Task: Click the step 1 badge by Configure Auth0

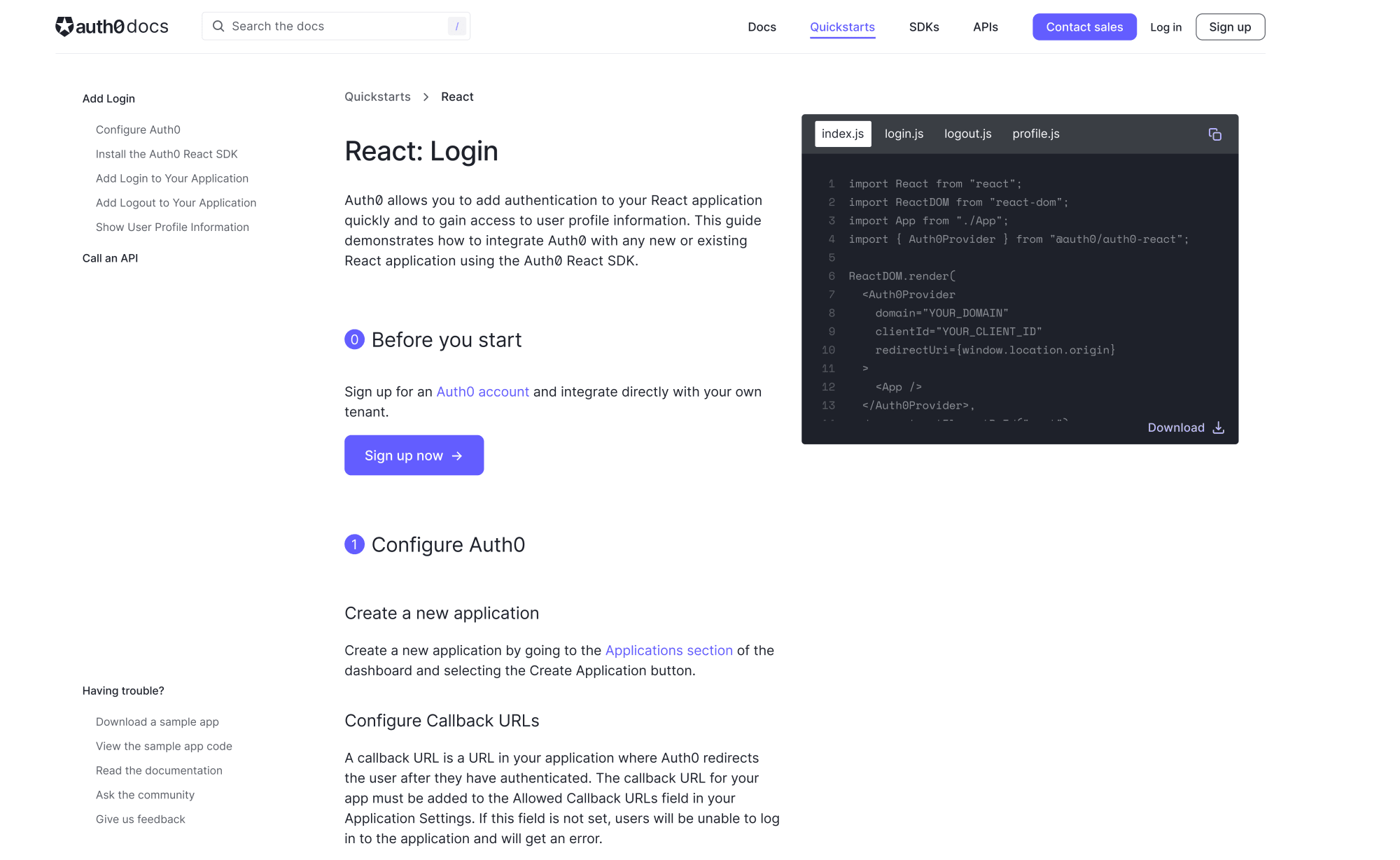Action: point(354,544)
